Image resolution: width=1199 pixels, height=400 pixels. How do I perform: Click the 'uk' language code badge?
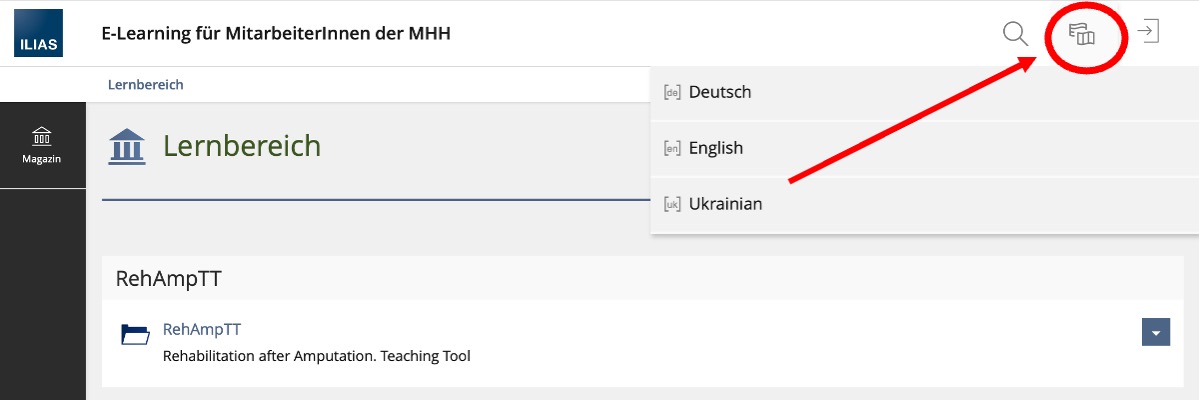671,204
